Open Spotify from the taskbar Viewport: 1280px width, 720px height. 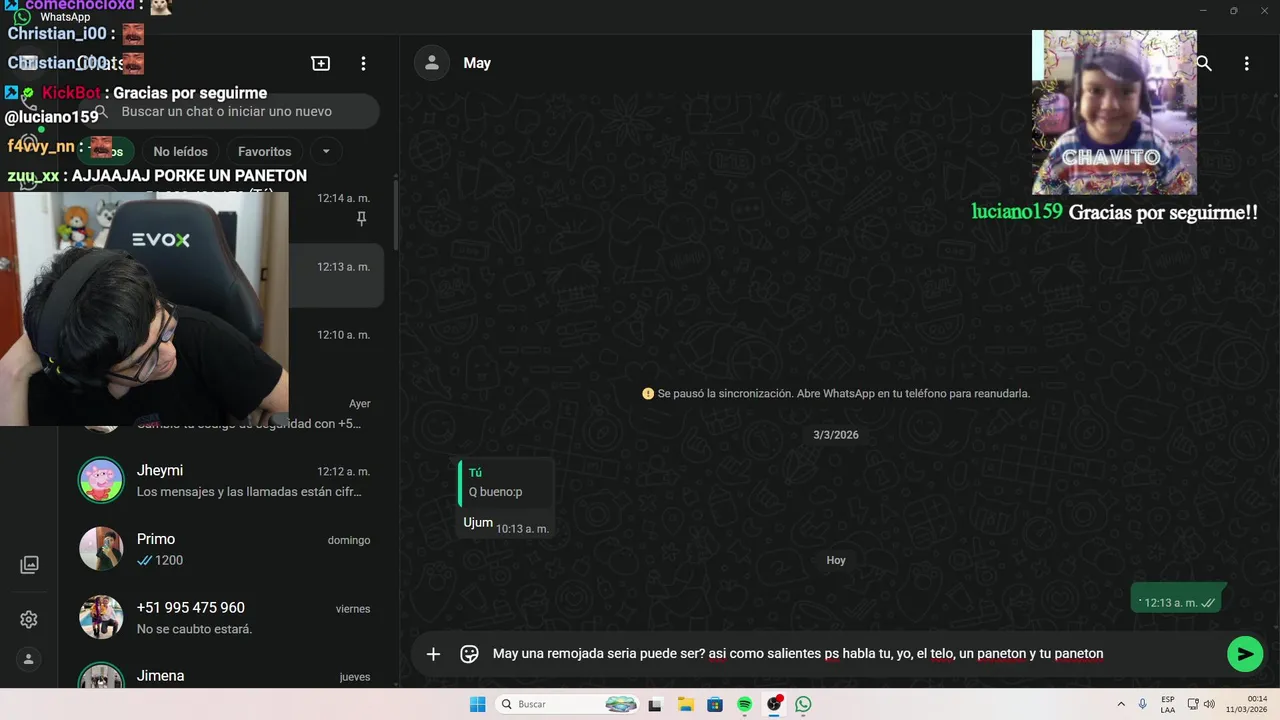pyautogui.click(x=745, y=705)
